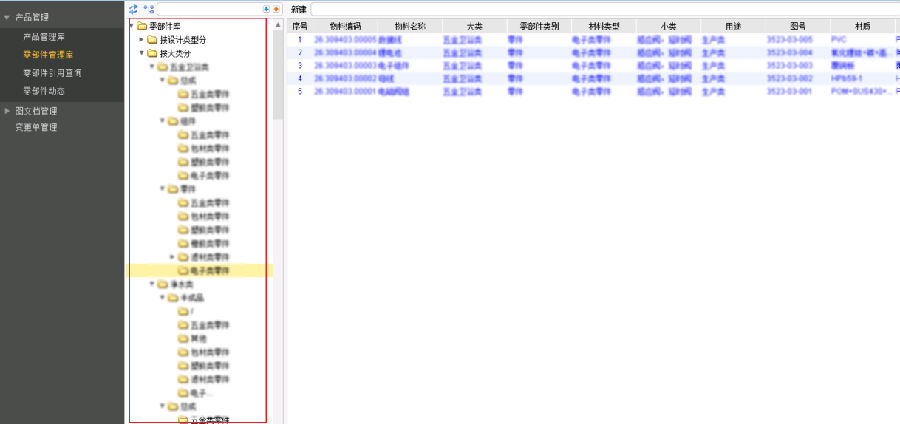Open 产品管理库 in the sidebar
Screen dimensions: 900x424
pyautogui.click(x=43, y=36)
